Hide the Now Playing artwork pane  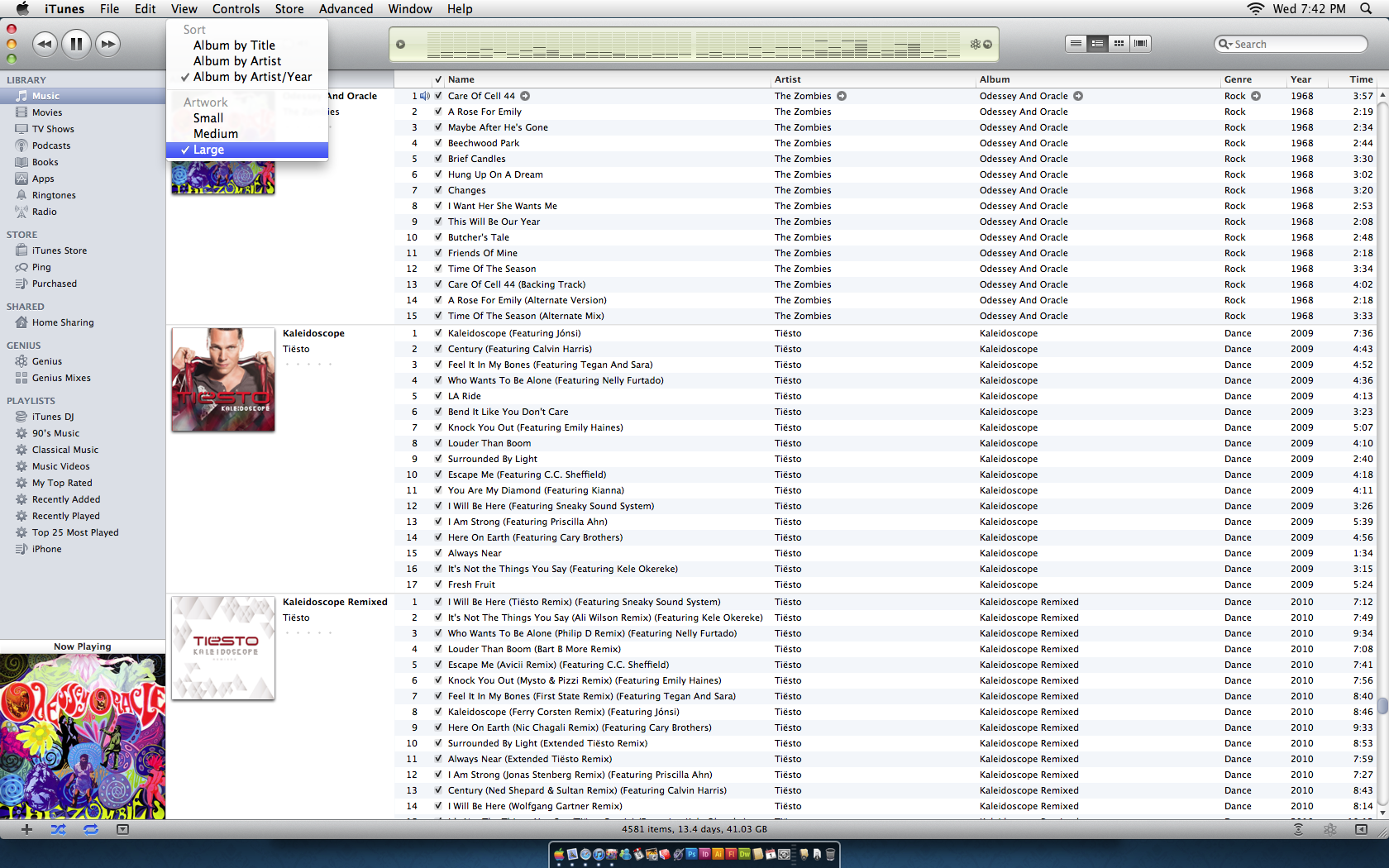pos(122,829)
